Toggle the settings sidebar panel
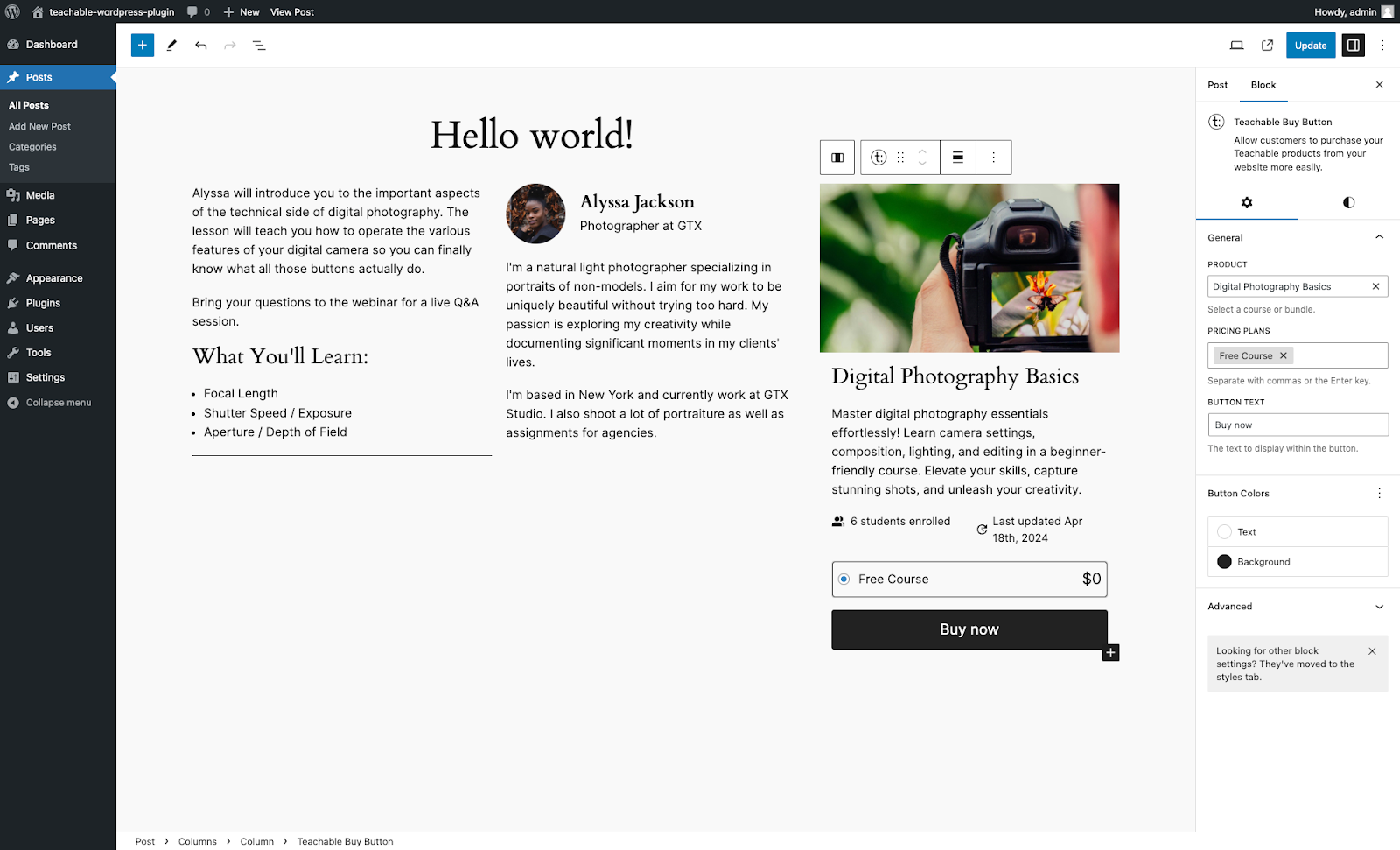Image resolution: width=1400 pixels, height=850 pixels. [x=1353, y=46]
